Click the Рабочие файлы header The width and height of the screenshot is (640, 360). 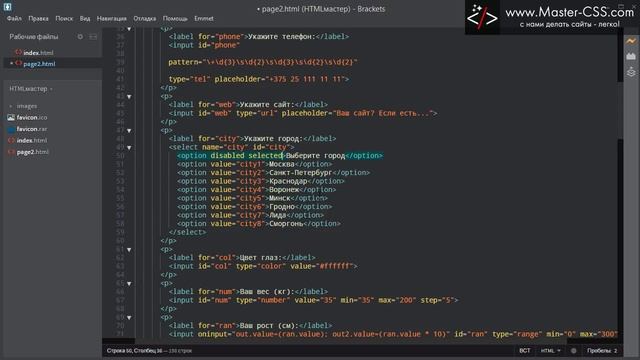click(x=34, y=37)
